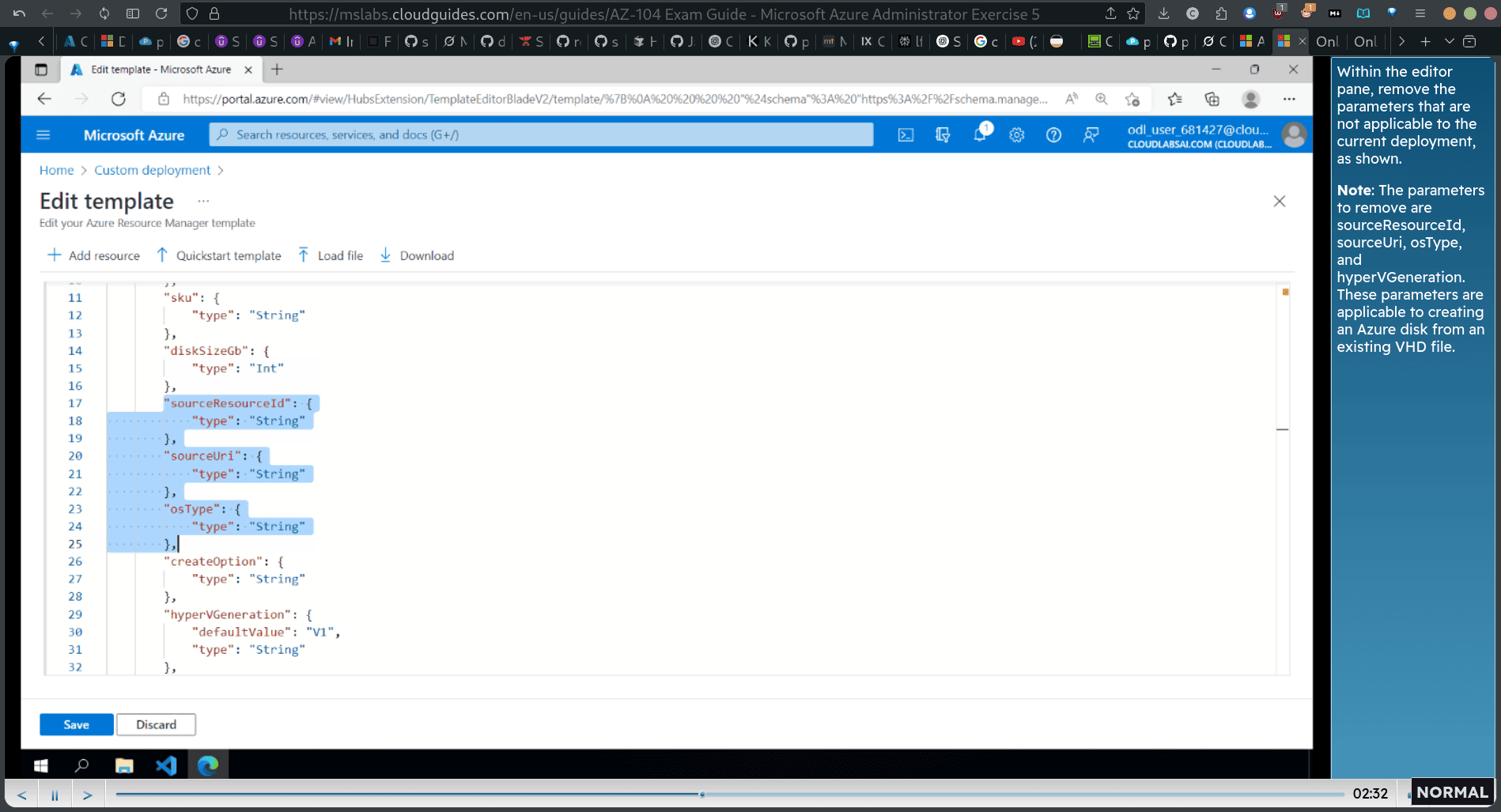Screen dimensions: 1501x812
Task: Click the Edge zoom magnifier icon
Action: [x=1102, y=99]
